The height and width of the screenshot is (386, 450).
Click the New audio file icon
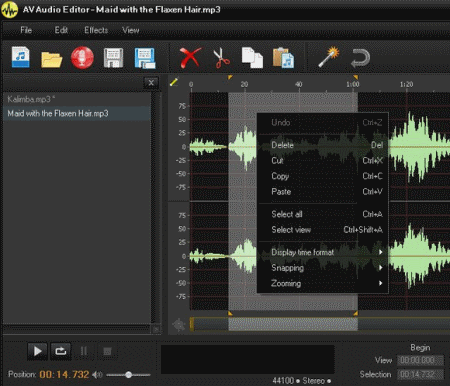[x=21, y=57]
